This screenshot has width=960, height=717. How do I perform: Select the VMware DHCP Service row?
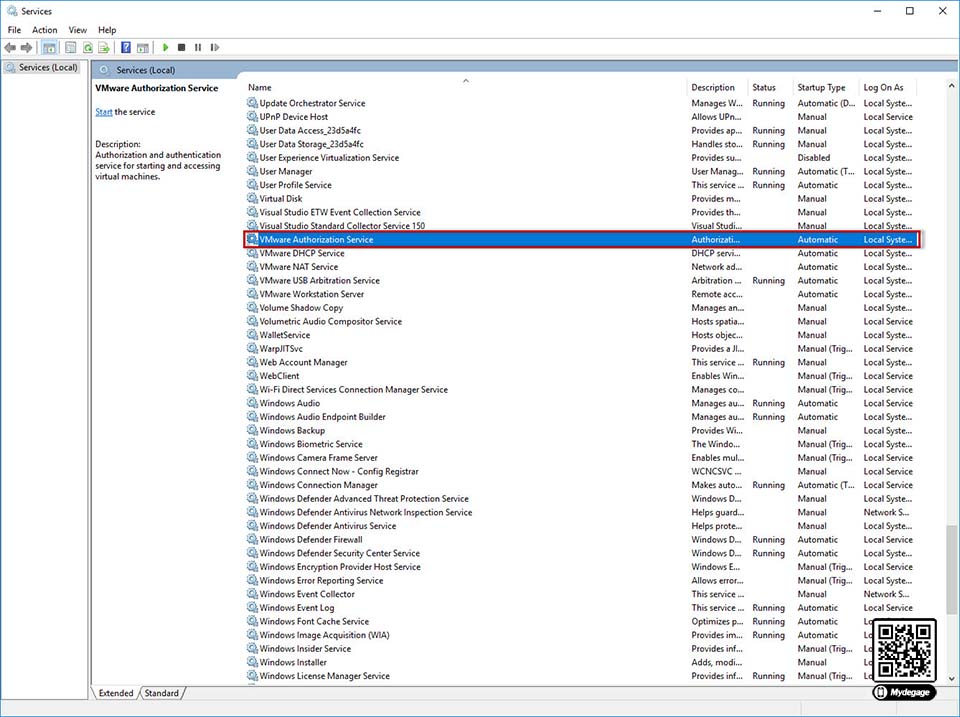click(582, 253)
